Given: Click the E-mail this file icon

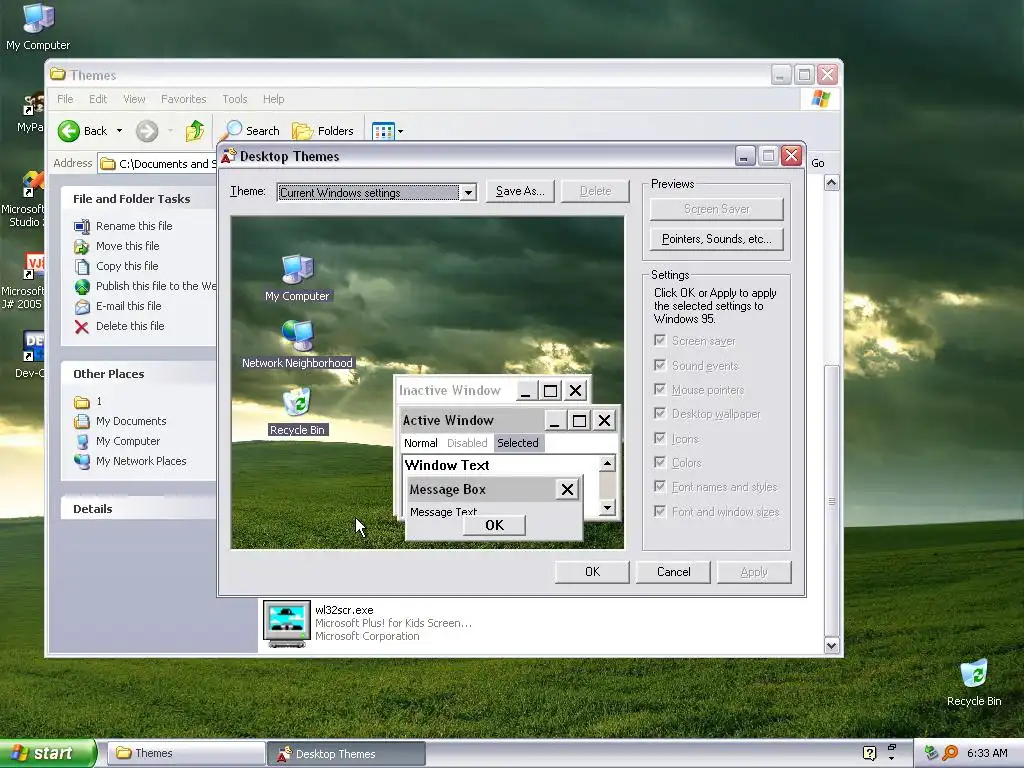Looking at the screenshot, I should pyautogui.click(x=82, y=306).
